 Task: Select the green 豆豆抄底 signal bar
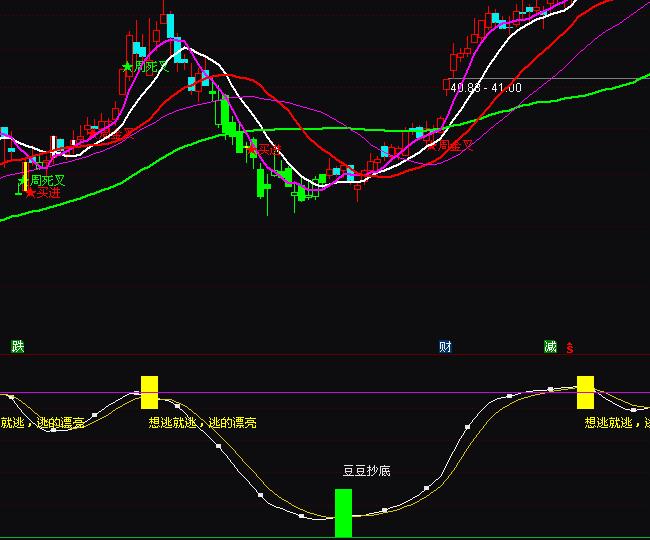click(x=343, y=512)
